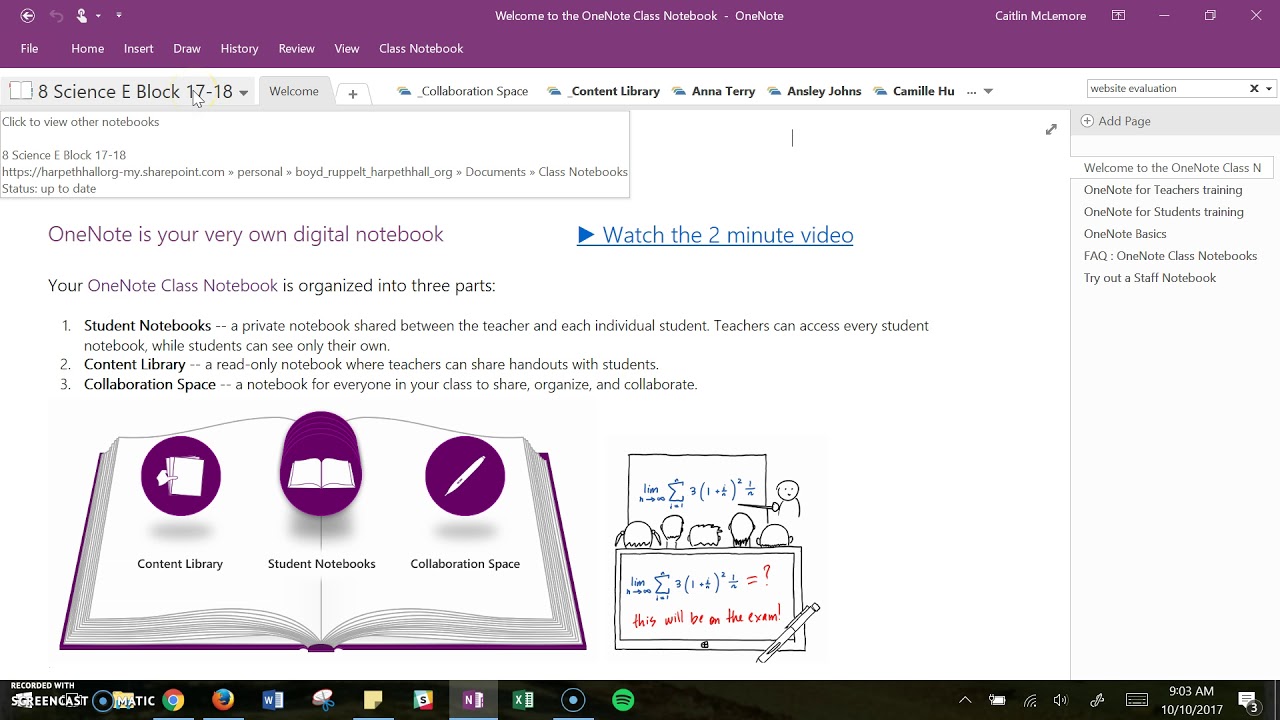The width and height of the screenshot is (1280, 720).
Task: Click Add Page button
Action: (1116, 121)
